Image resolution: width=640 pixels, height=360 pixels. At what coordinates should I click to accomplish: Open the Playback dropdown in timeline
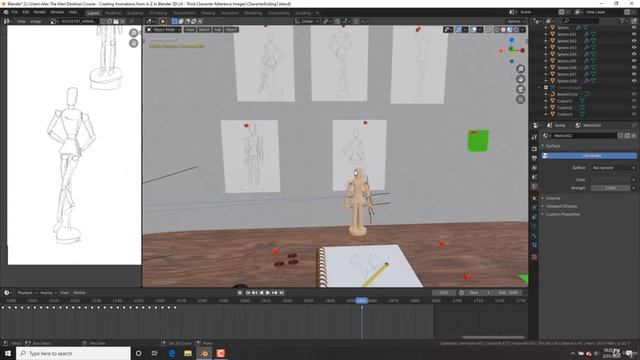point(27,293)
